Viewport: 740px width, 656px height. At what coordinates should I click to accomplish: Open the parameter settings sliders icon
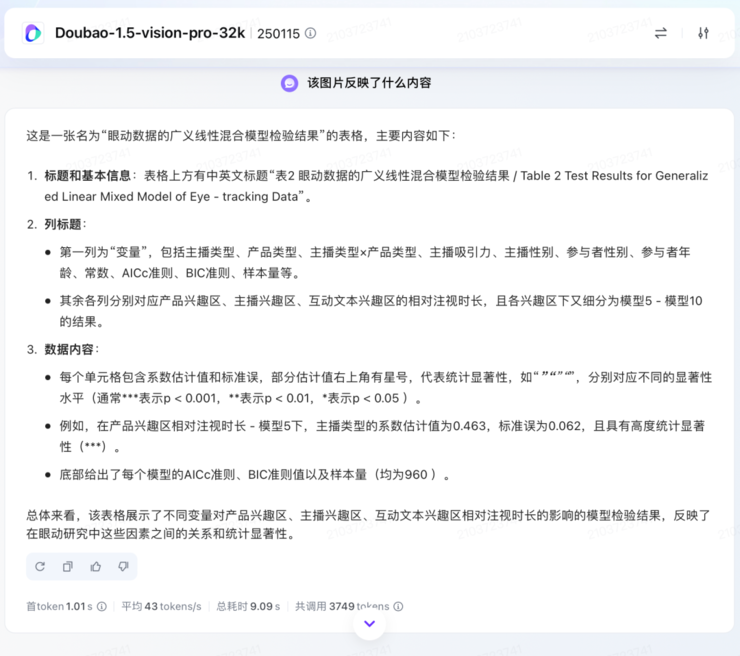(703, 33)
